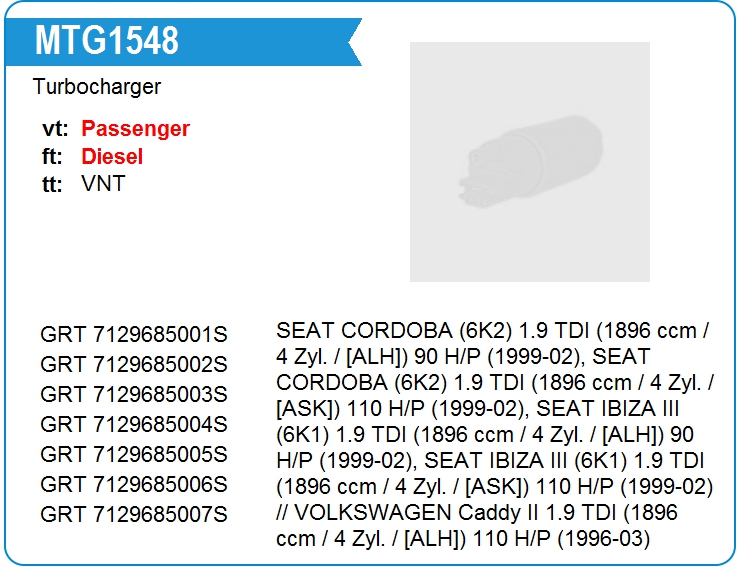Pick part number GRT 7129685004S
This screenshot has height=576, width=740.
pyautogui.click(x=134, y=424)
